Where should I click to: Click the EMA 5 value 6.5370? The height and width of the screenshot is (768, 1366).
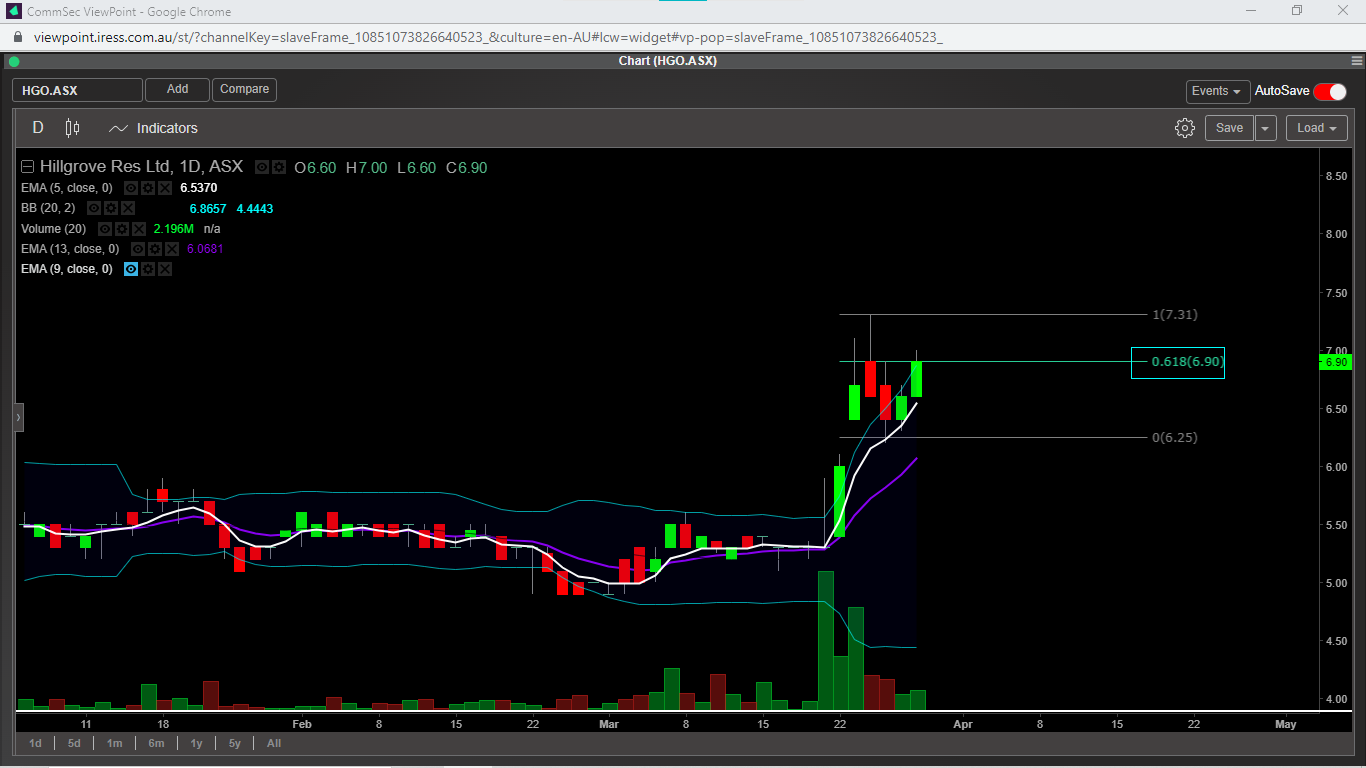(x=198, y=188)
